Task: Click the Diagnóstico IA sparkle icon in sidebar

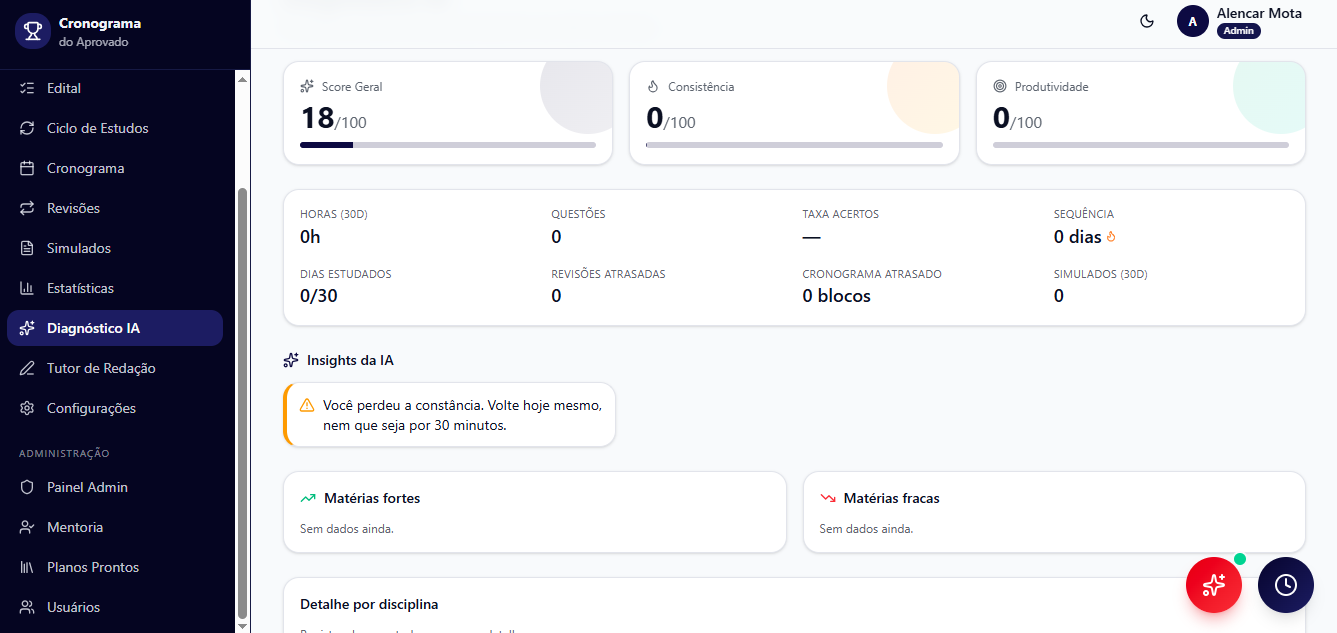Action: click(27, 328)
